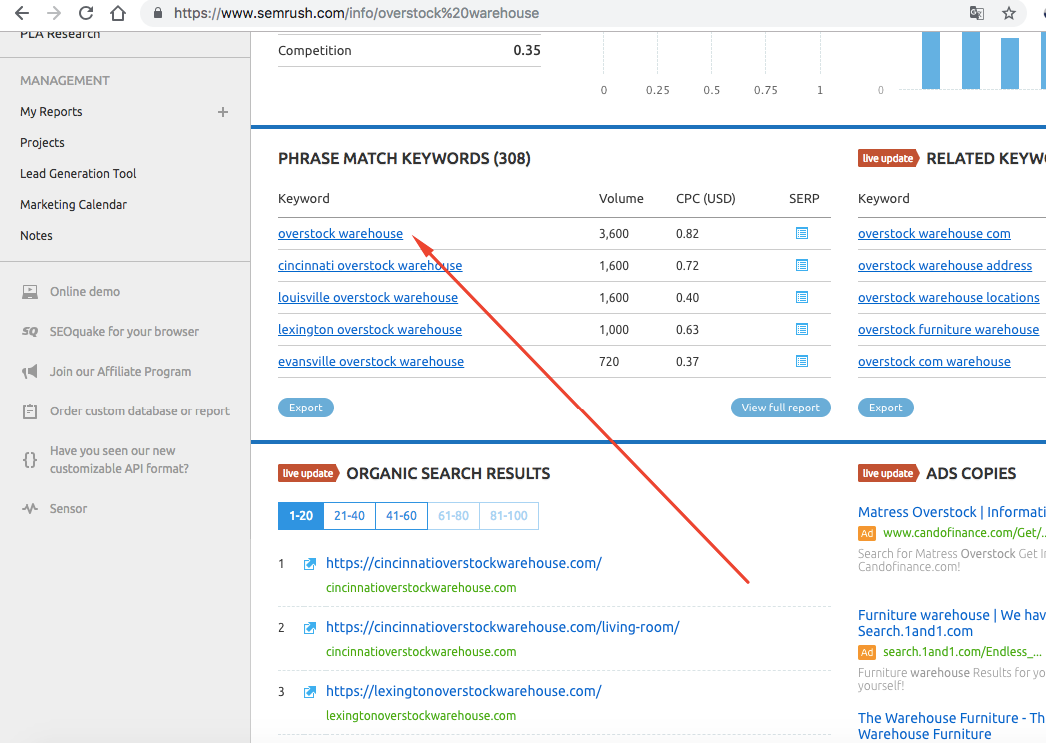
Task: Open 'cincinnati overstock warehouse' keyword link
Action: click(370, 265)
